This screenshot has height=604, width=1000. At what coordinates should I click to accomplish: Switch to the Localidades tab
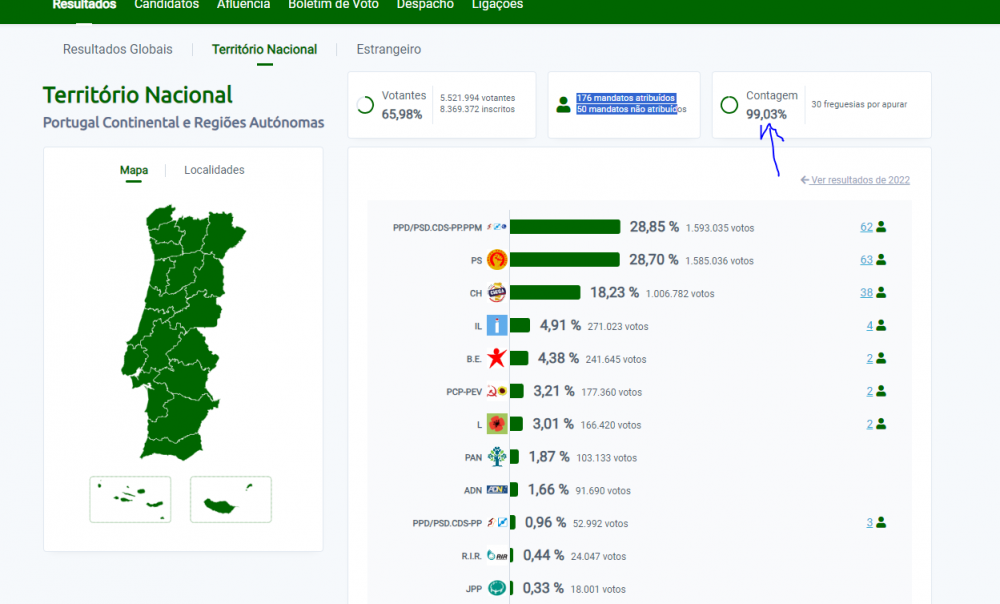coord(214,170)
